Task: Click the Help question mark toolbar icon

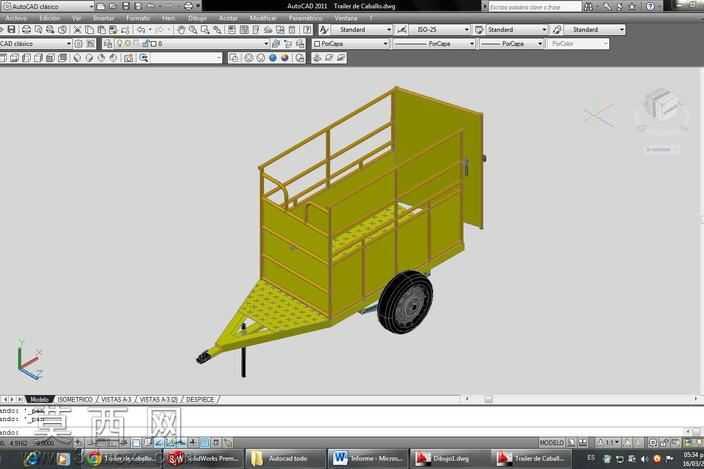Action: pos(307,30)
